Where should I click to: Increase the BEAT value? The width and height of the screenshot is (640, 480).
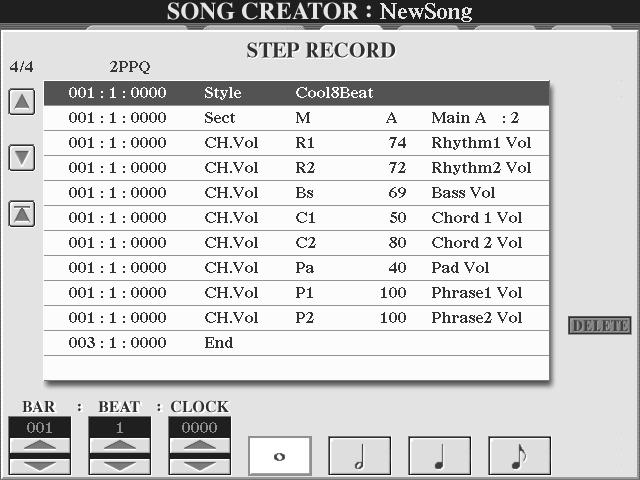(x=120, y=445)
